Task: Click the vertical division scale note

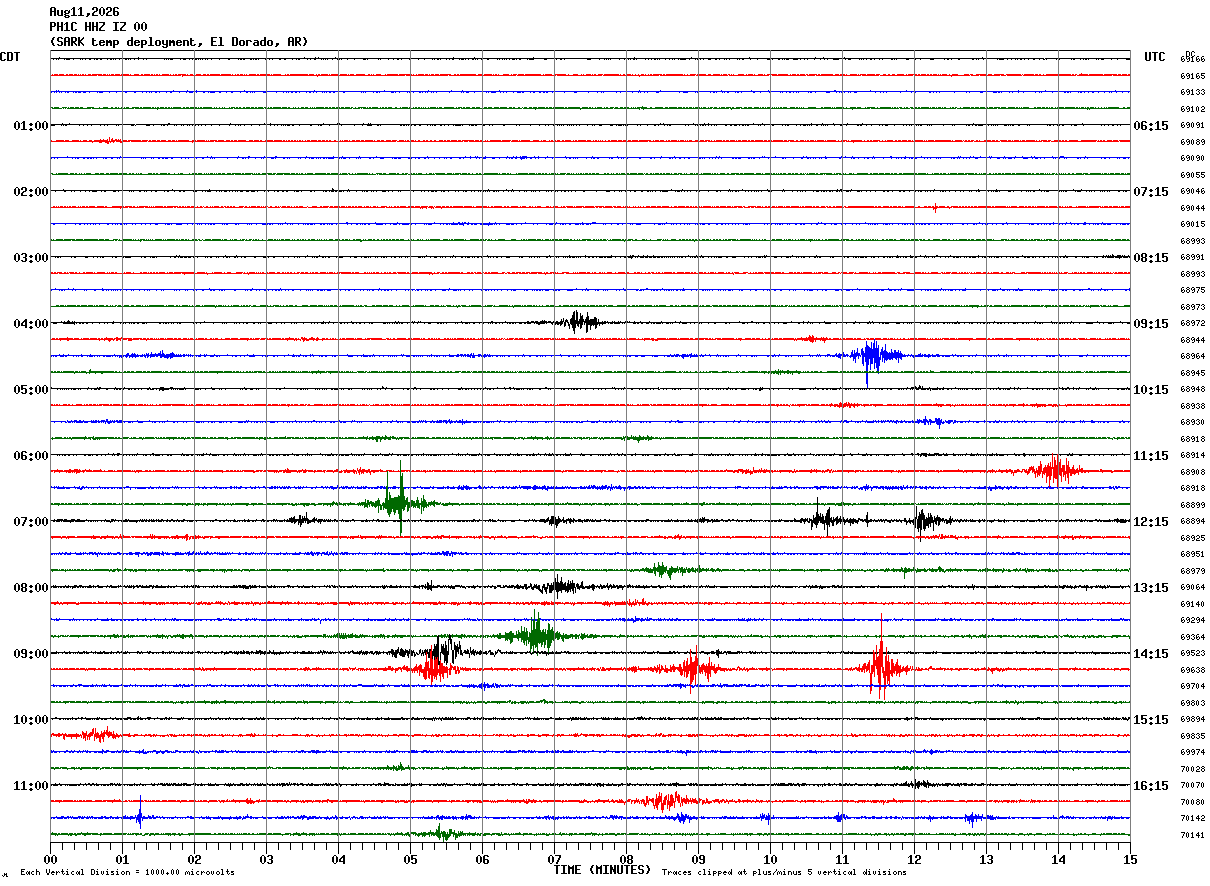Action: pyautogui.click(x=127, y=872)
